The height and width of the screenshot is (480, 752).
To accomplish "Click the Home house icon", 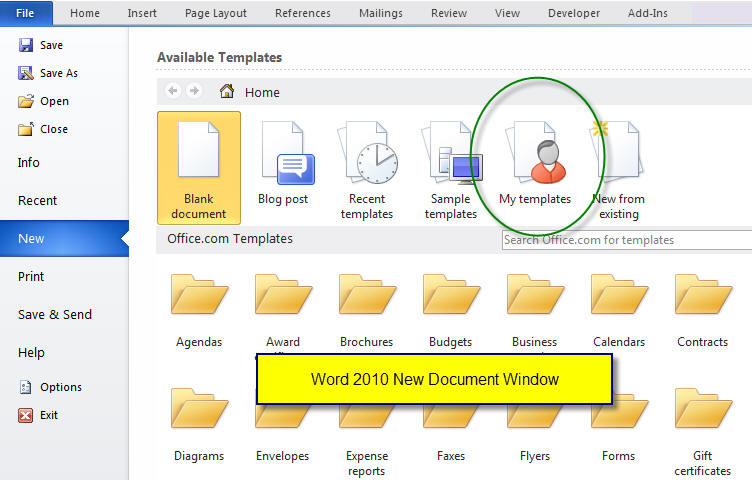I will (227, 91).
